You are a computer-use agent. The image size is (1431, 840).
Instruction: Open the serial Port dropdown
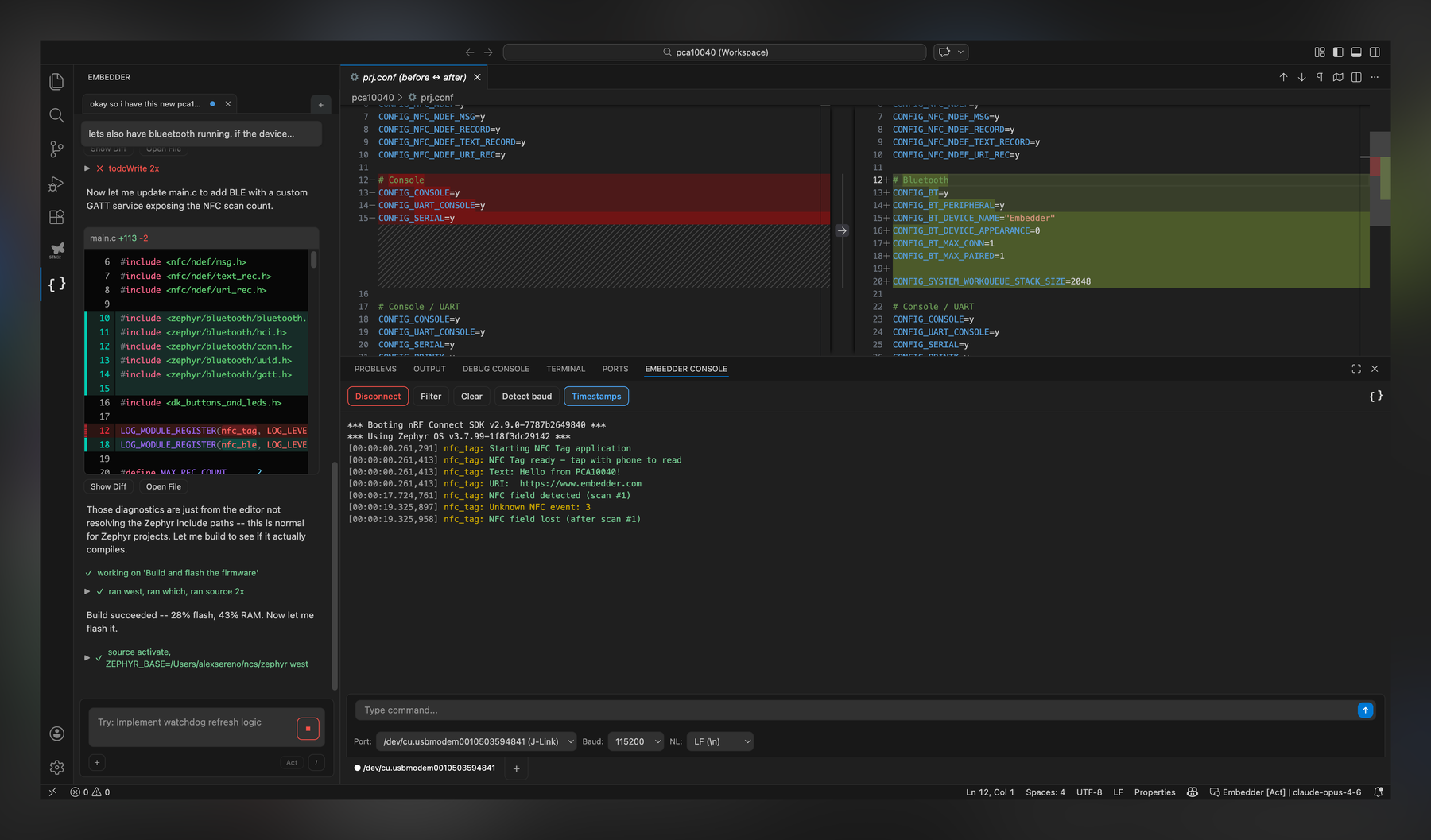point(476,741)
